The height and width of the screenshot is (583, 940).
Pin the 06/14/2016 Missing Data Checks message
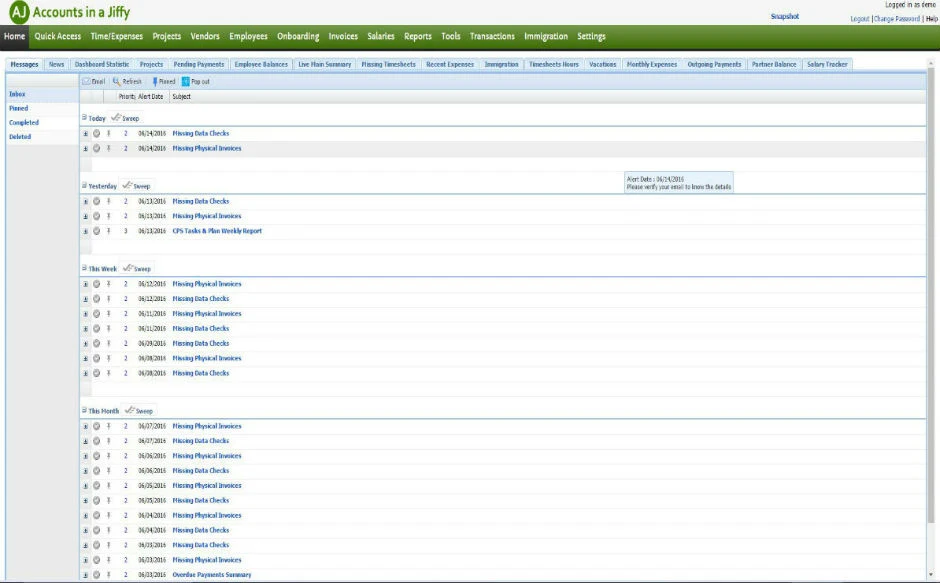(x=109, y=133)
